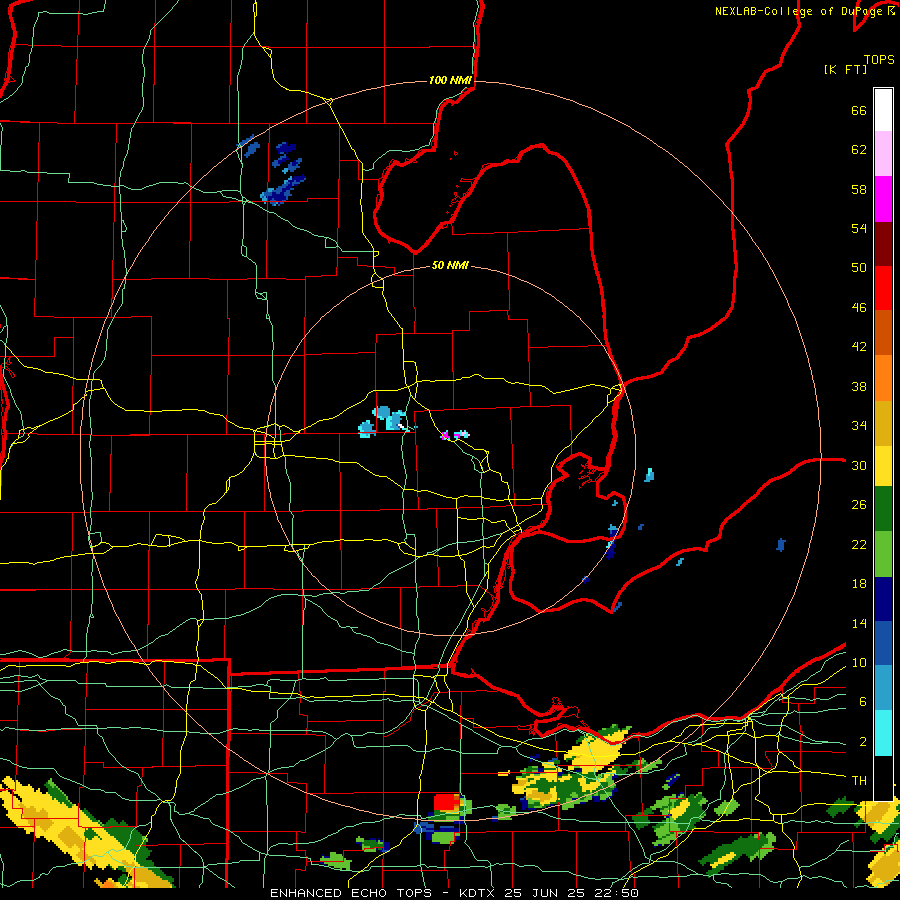Pick the light blue legend swatch
The image size is (900, 900).
point(883,688)
